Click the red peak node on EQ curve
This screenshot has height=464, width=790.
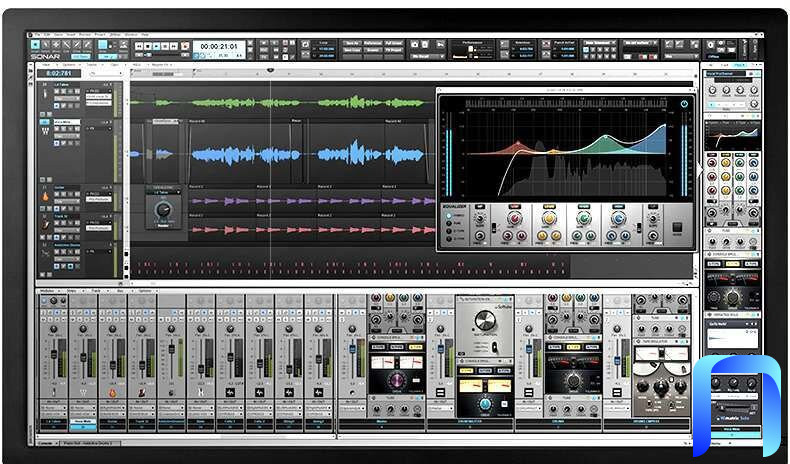pos(518,144)
